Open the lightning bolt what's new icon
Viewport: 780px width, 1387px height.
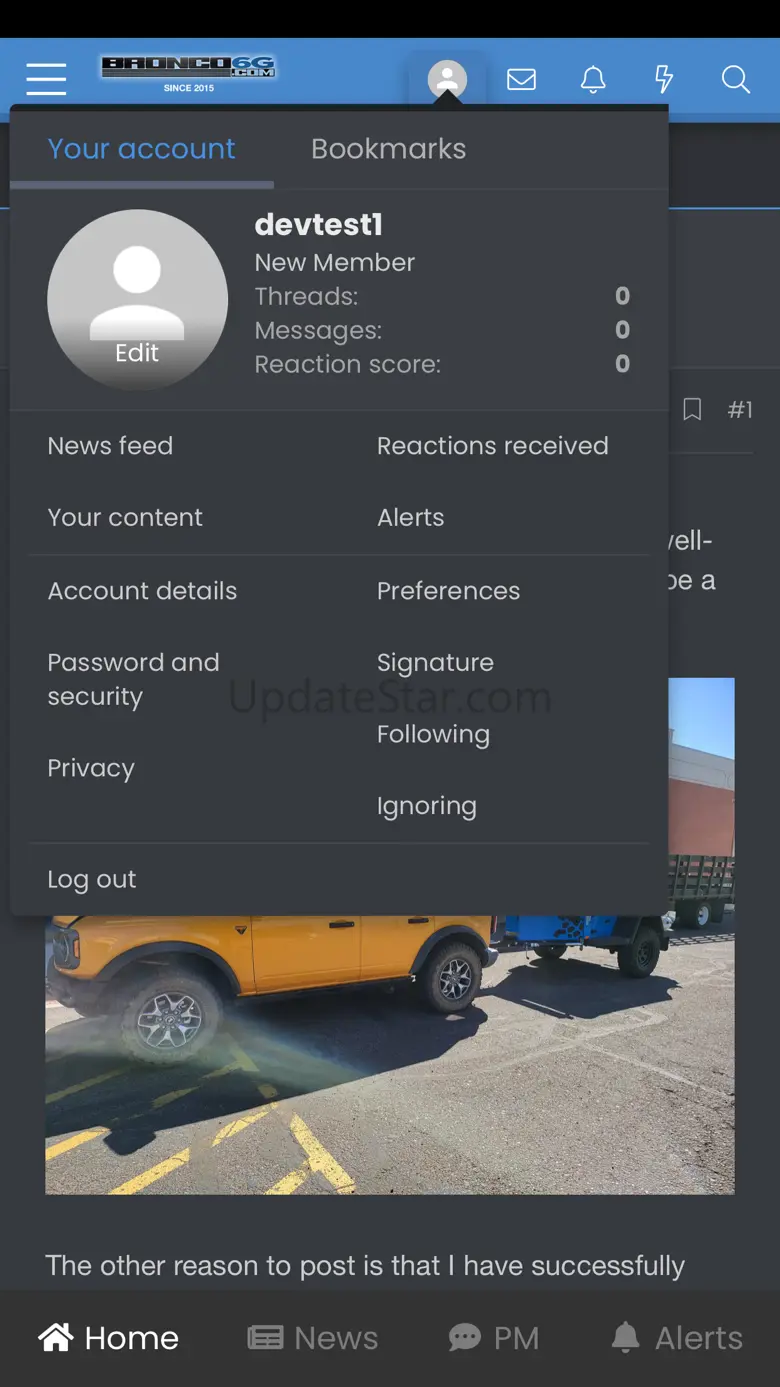664,79
